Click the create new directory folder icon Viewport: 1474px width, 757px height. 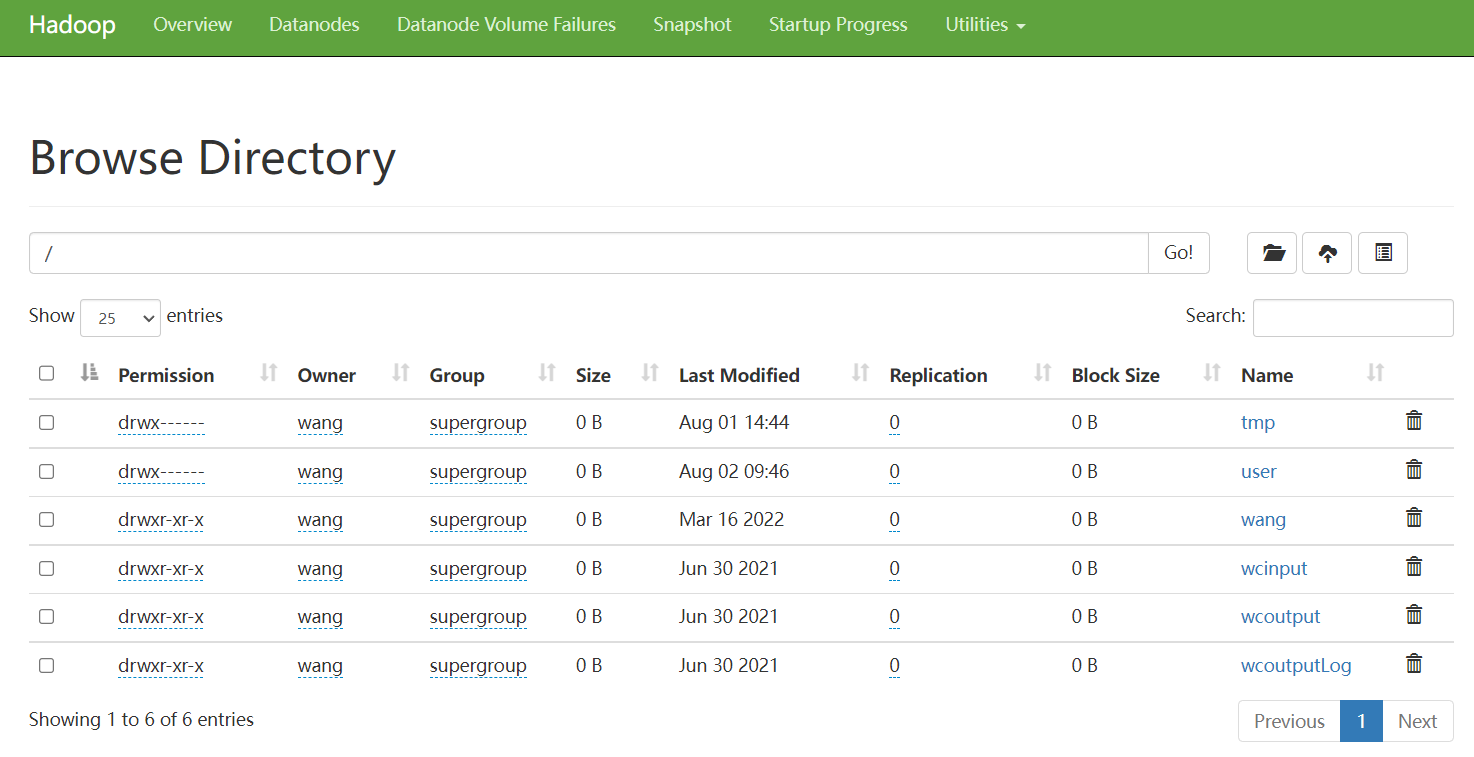(1272, 253)
